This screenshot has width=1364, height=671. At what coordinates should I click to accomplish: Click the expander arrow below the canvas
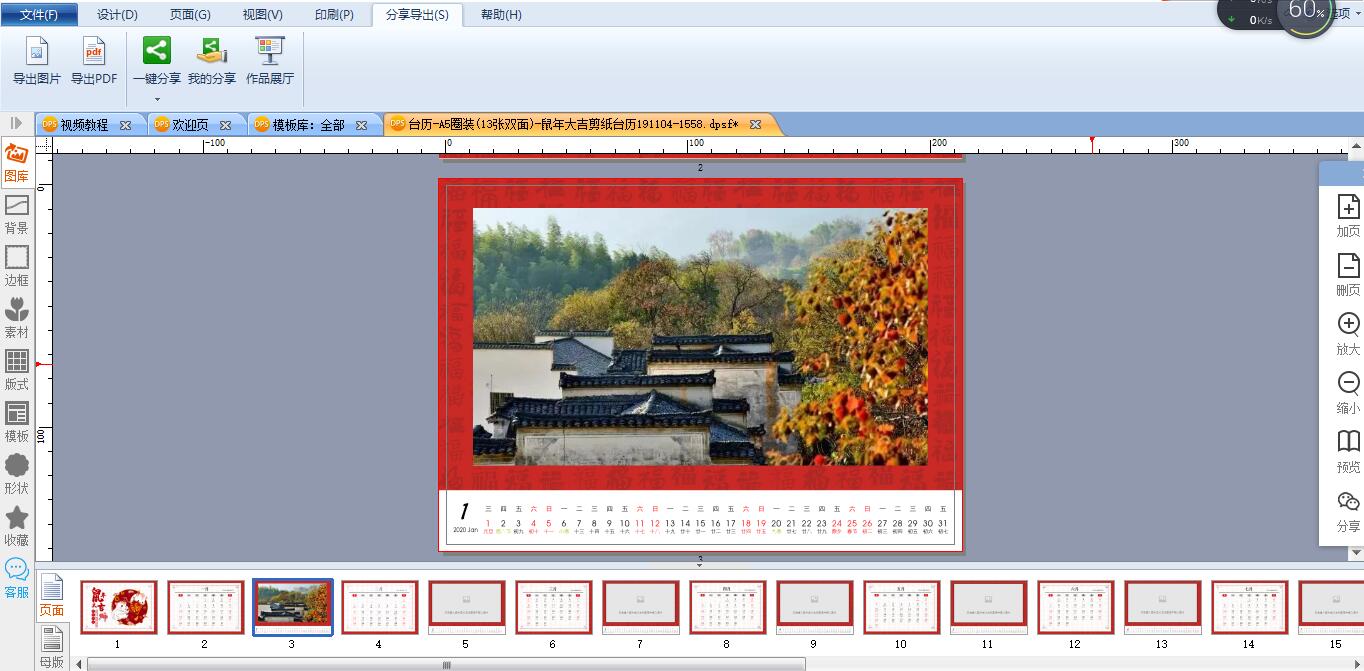point(700,565)
